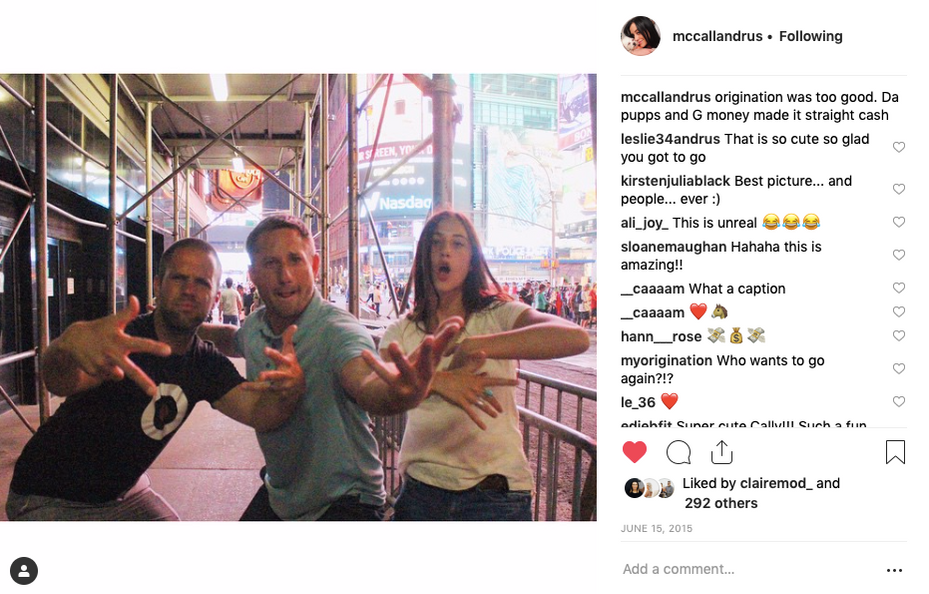Viewport: 929px width, 594px height.
Task: Open the hann__rose commenter profile
Action: coord(661,336)
